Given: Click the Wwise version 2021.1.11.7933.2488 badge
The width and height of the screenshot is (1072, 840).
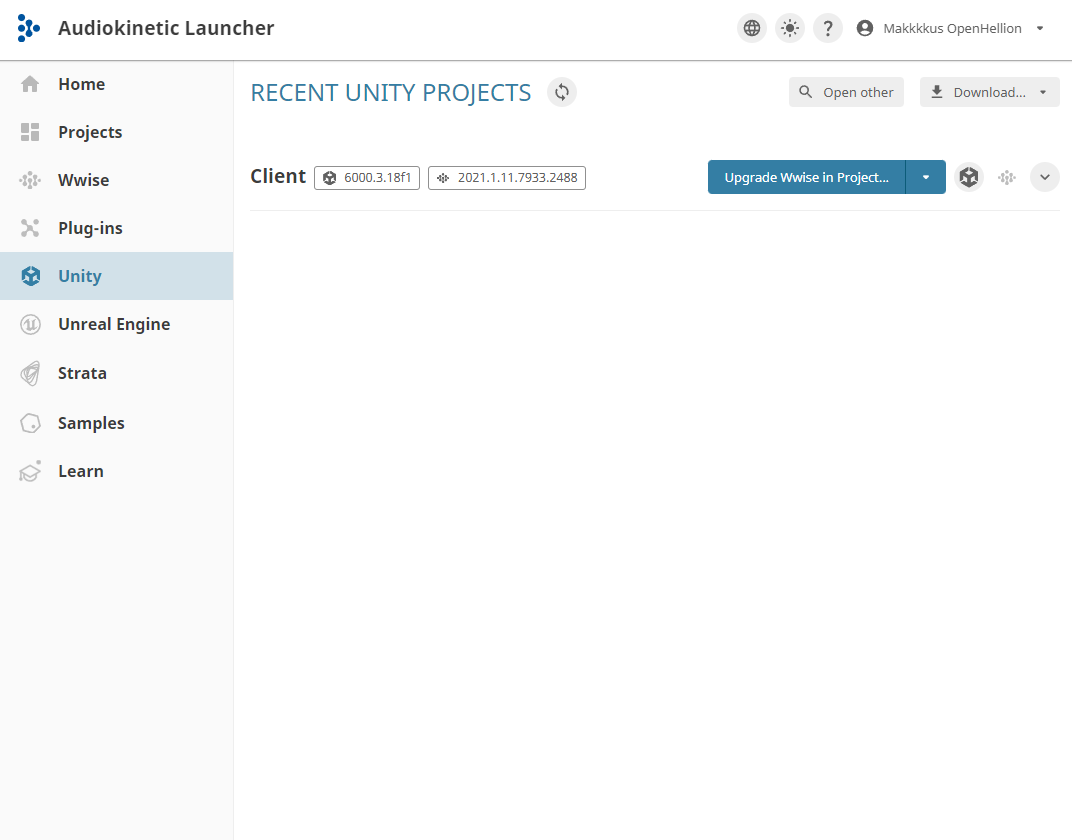Looking at the screenshot, I should click(x=507, y=178).
